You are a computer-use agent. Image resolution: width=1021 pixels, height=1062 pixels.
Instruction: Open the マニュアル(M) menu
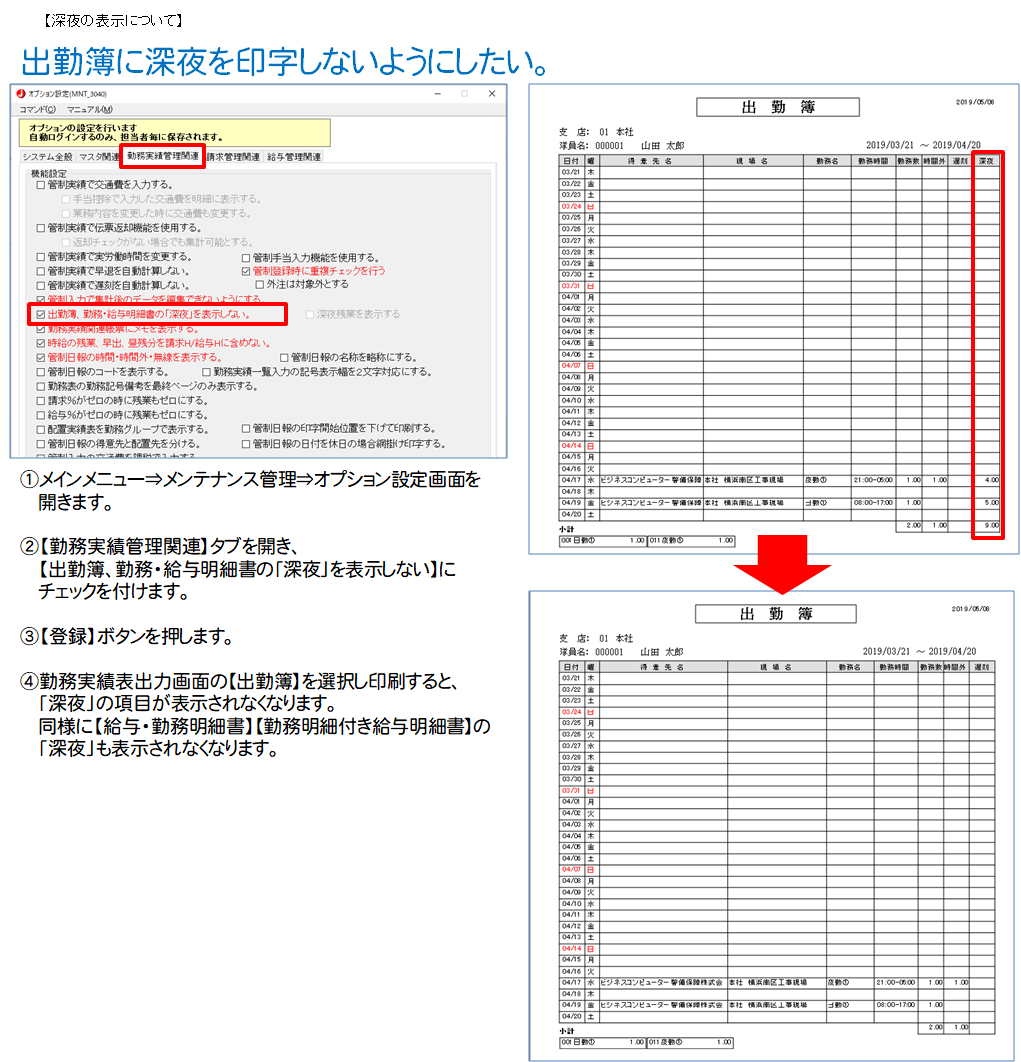(x=89, y=109)
